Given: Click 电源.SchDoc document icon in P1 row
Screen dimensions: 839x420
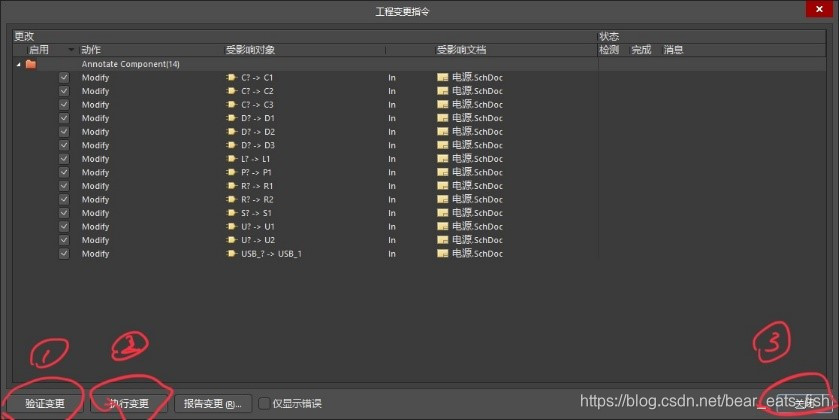Looking at the screenshot, I should point(443,172).
